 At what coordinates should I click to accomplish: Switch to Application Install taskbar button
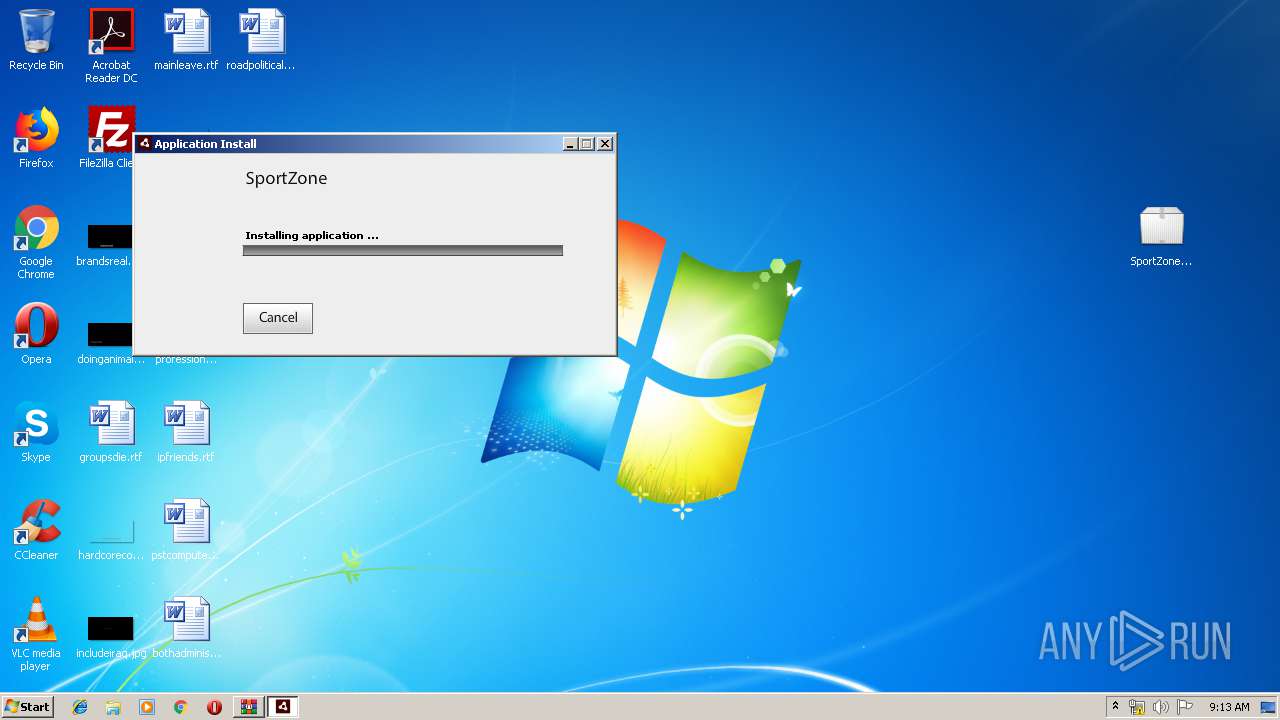[283, 707]
